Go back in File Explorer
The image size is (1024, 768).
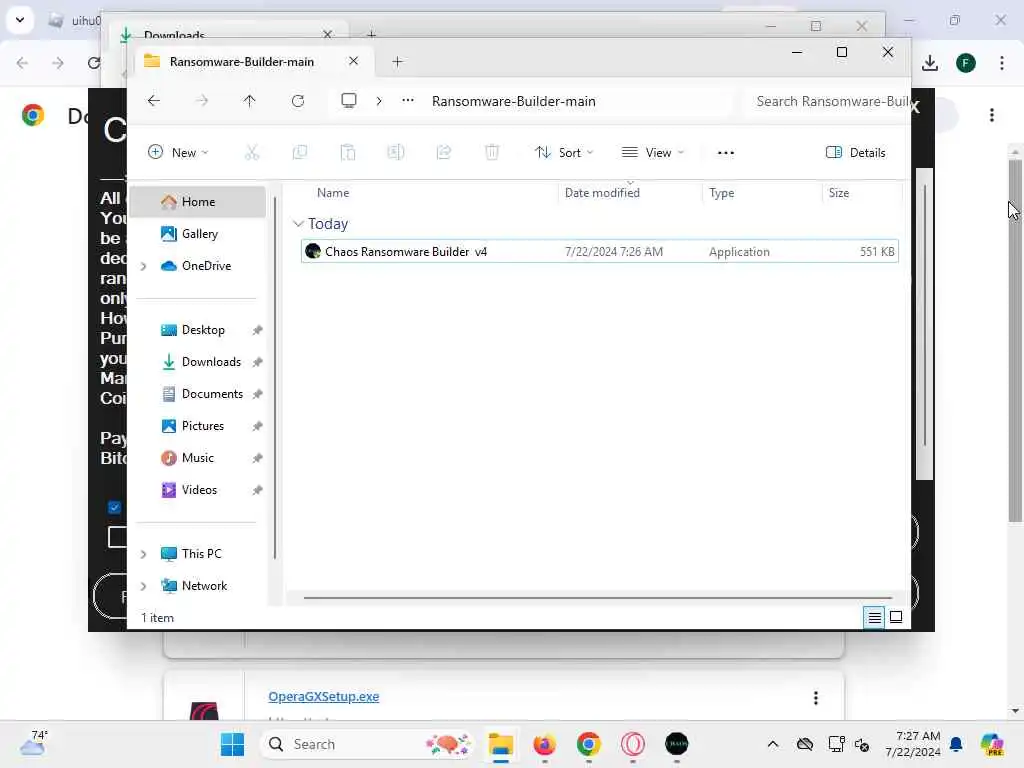[x=154, y=101]
